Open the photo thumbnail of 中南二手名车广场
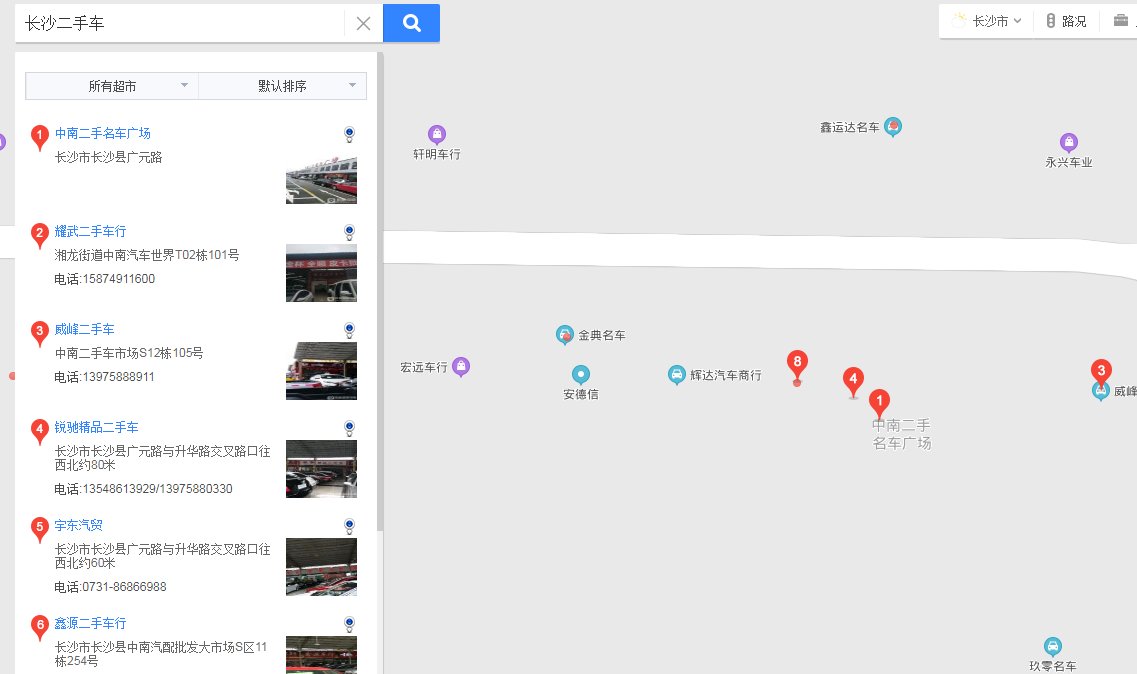 [321, 175]
